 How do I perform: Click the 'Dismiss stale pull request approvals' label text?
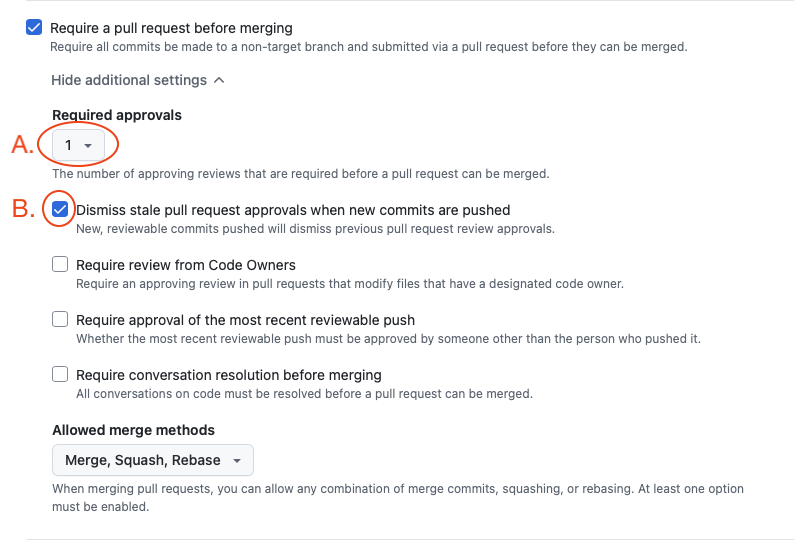(293, 210)
